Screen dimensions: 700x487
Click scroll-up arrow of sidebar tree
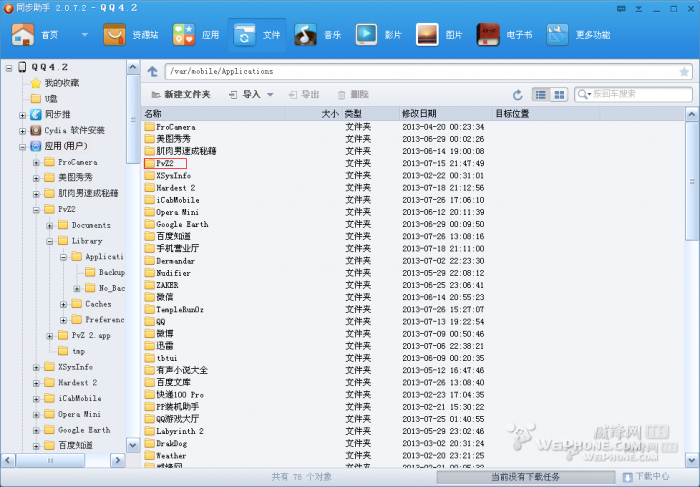pyautogui.click(x=133, y=67)
